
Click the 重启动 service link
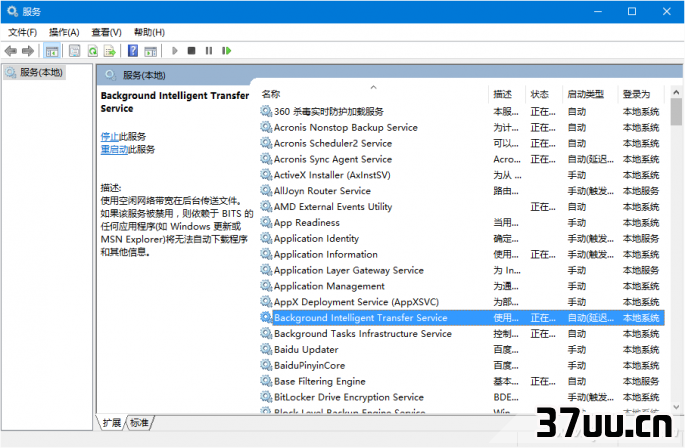click(x=114, y=149)
